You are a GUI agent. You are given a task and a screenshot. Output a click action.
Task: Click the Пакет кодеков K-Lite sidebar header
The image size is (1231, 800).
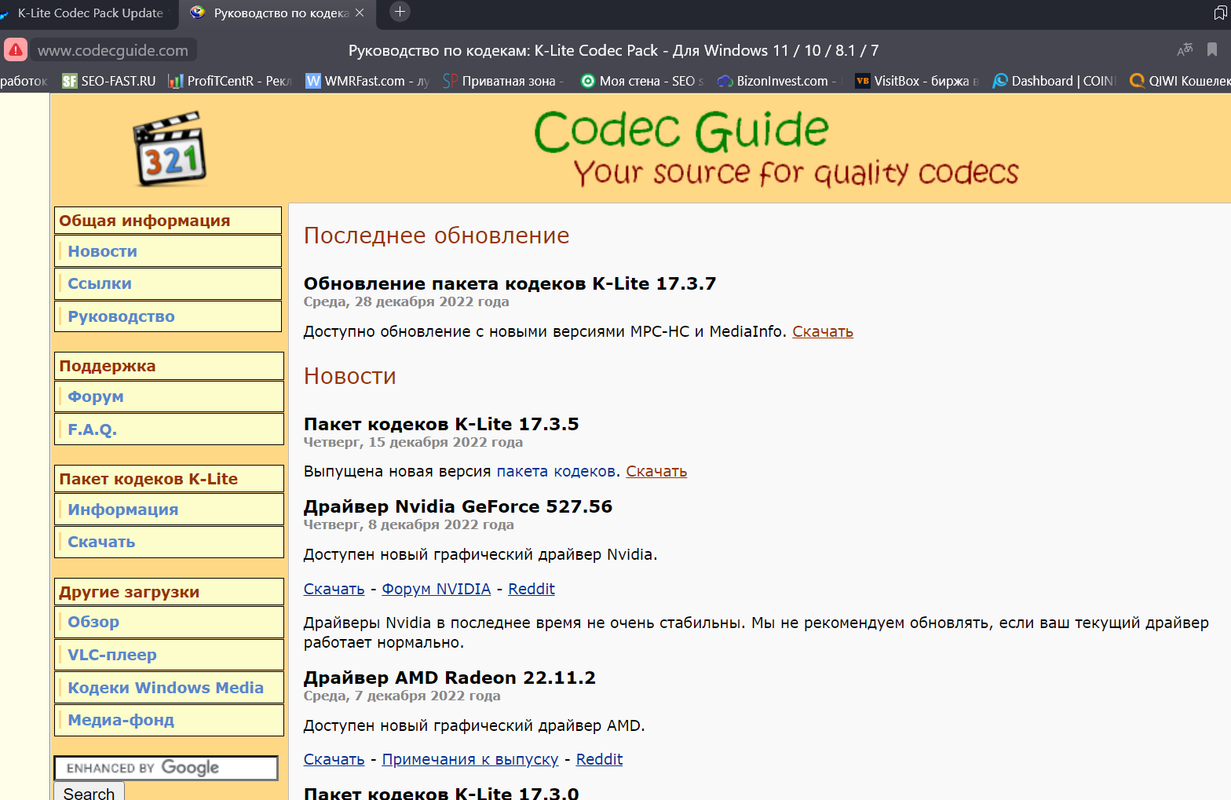coord(167,479)
